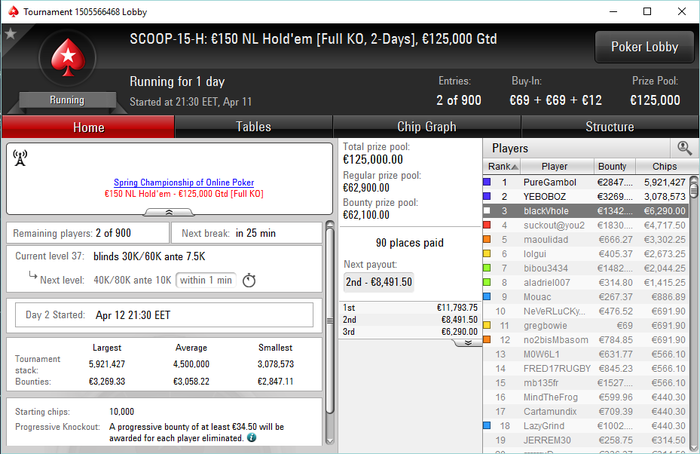This screenshot has height=454, width=700.
Task: Select player row MindTheFrog
Action: (x=586, y=397)
